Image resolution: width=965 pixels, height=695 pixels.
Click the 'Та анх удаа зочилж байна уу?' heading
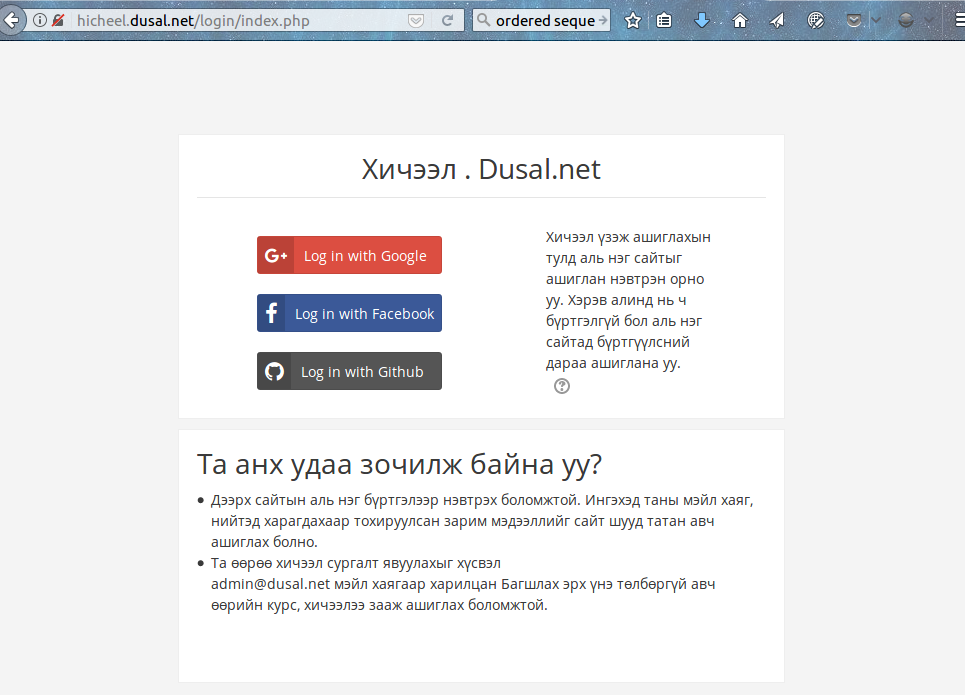(399, 465)
